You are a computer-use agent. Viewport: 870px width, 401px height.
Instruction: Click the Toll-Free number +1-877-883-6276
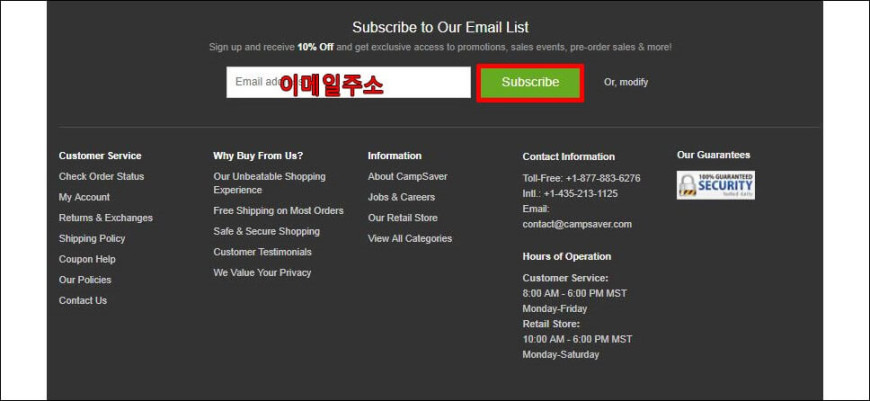(603, 179)
